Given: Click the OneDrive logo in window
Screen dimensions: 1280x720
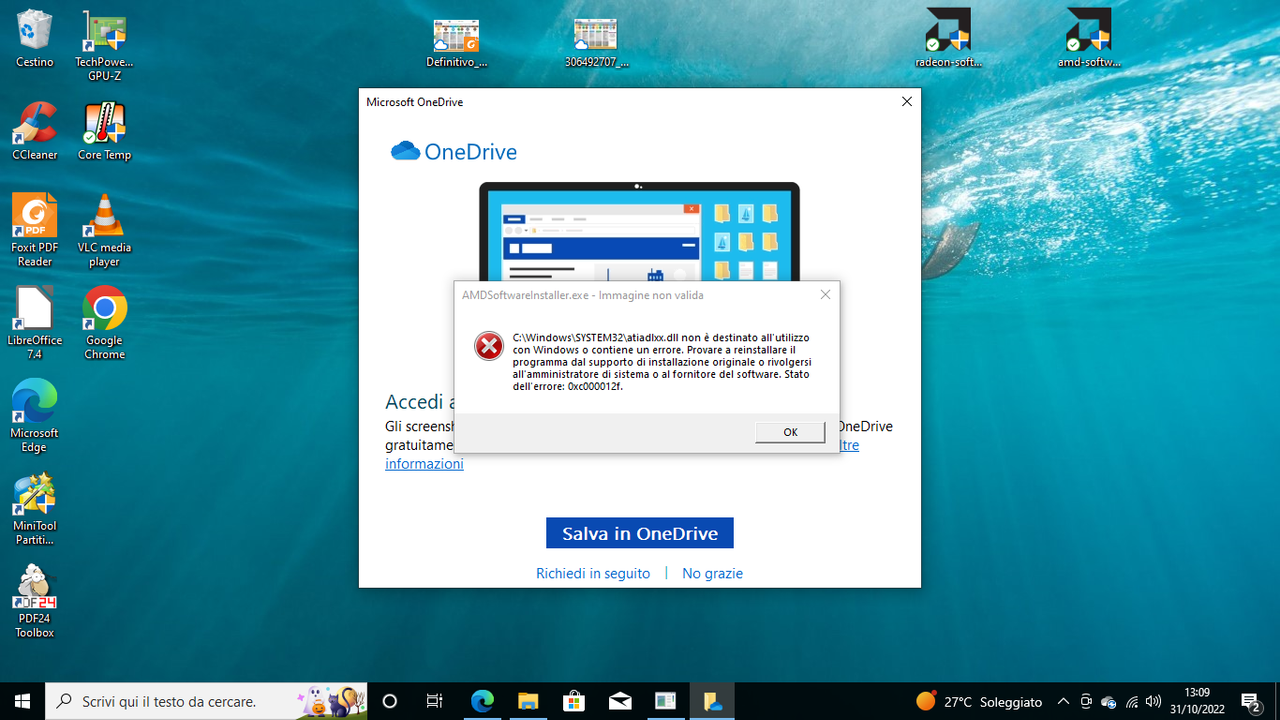Looking at the screenshot, I should [454, 152].
